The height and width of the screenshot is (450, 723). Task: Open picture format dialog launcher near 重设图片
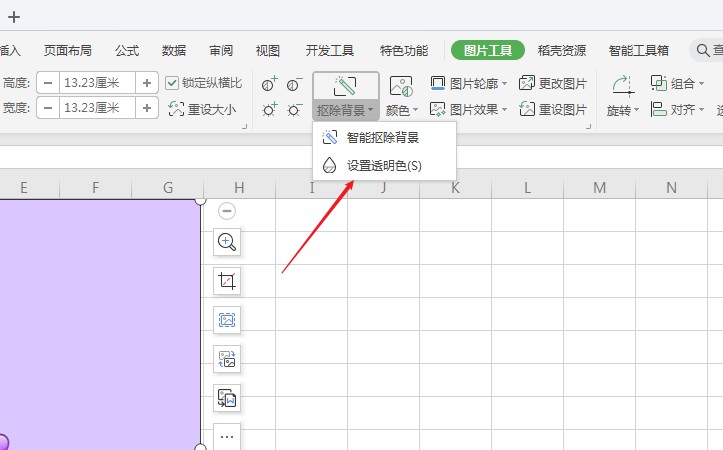pyautogui.click(x=588, y=126)
